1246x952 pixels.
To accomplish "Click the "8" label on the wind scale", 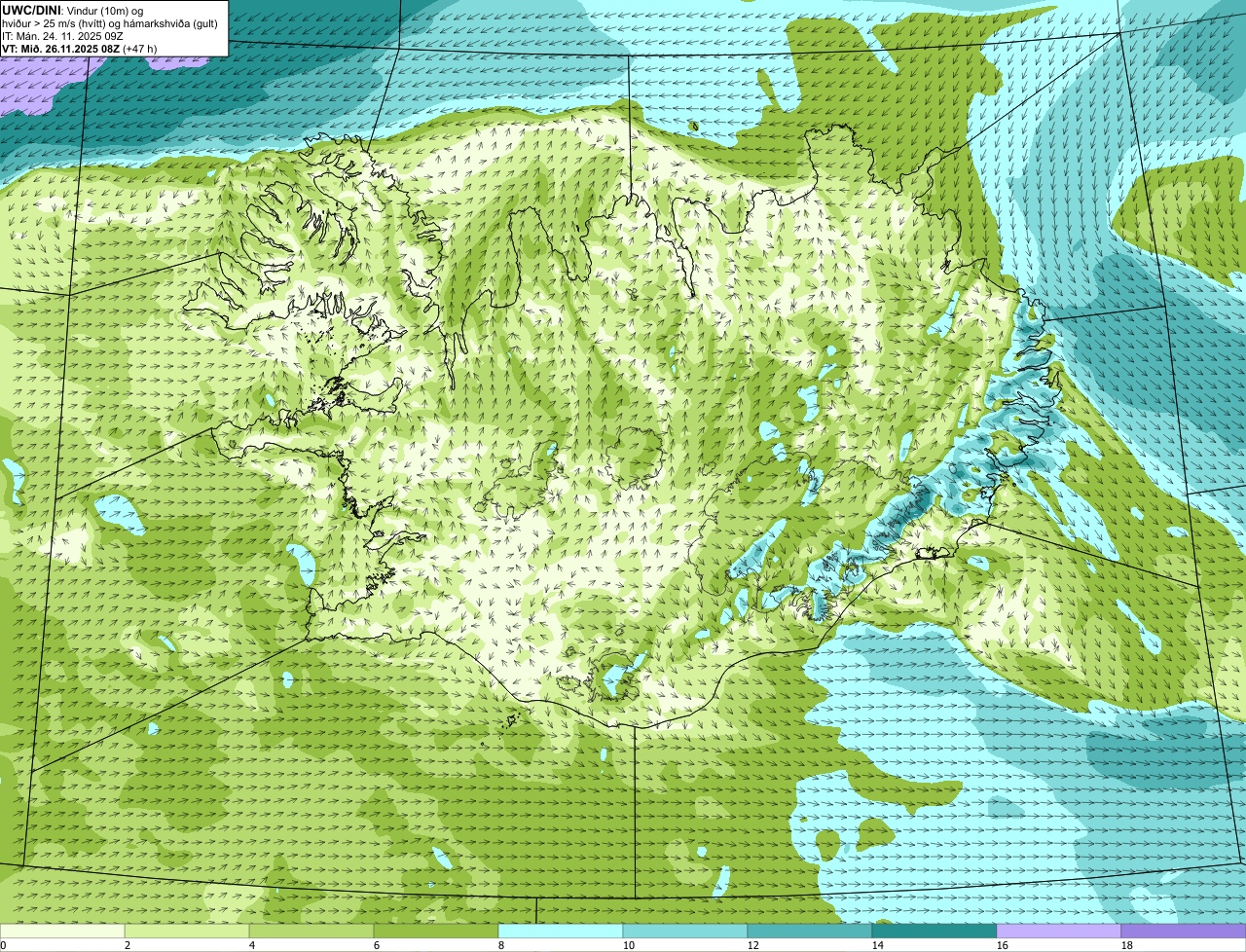I will pos(501,945).
